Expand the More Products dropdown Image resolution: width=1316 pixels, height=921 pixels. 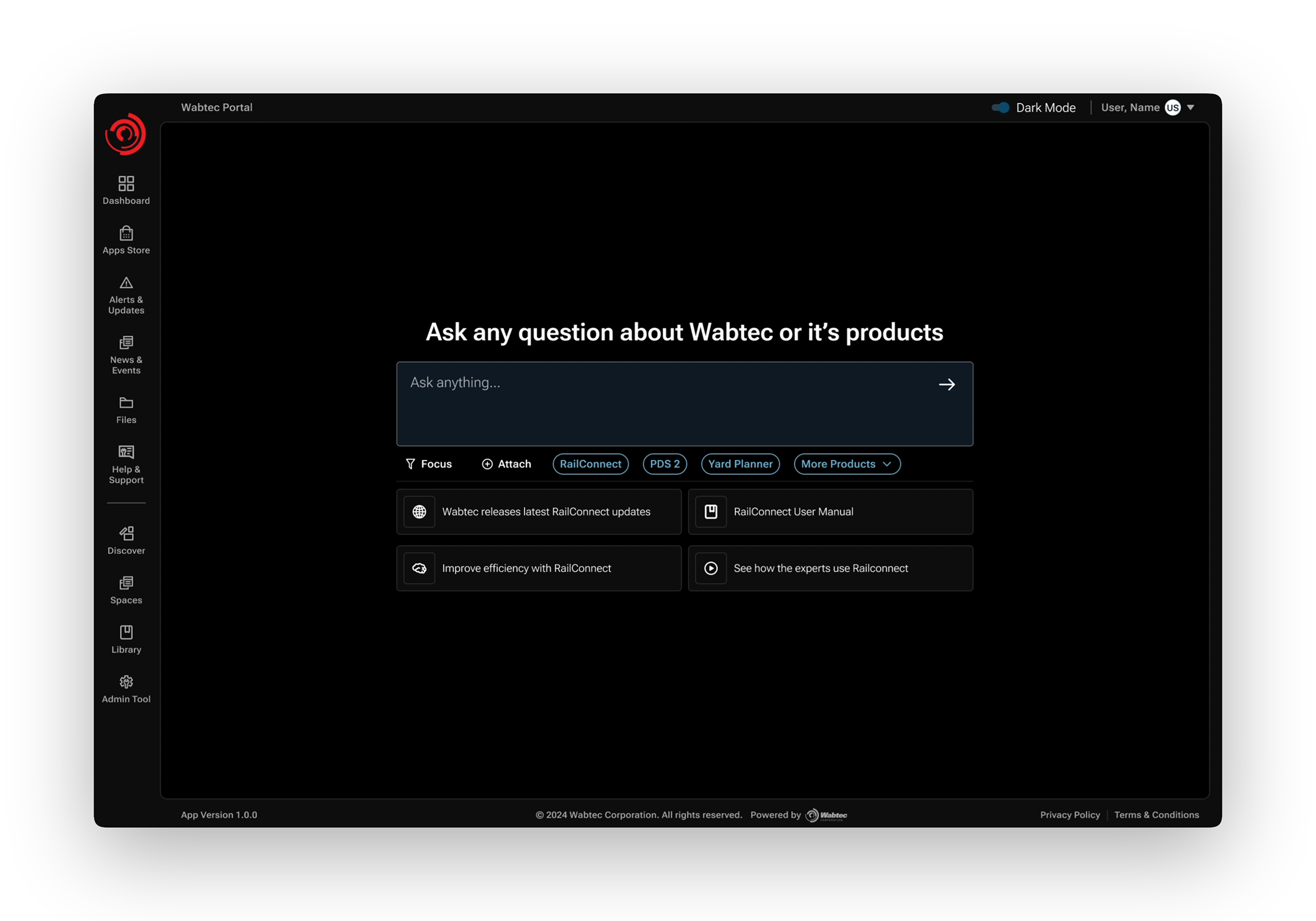pos(847,464)
